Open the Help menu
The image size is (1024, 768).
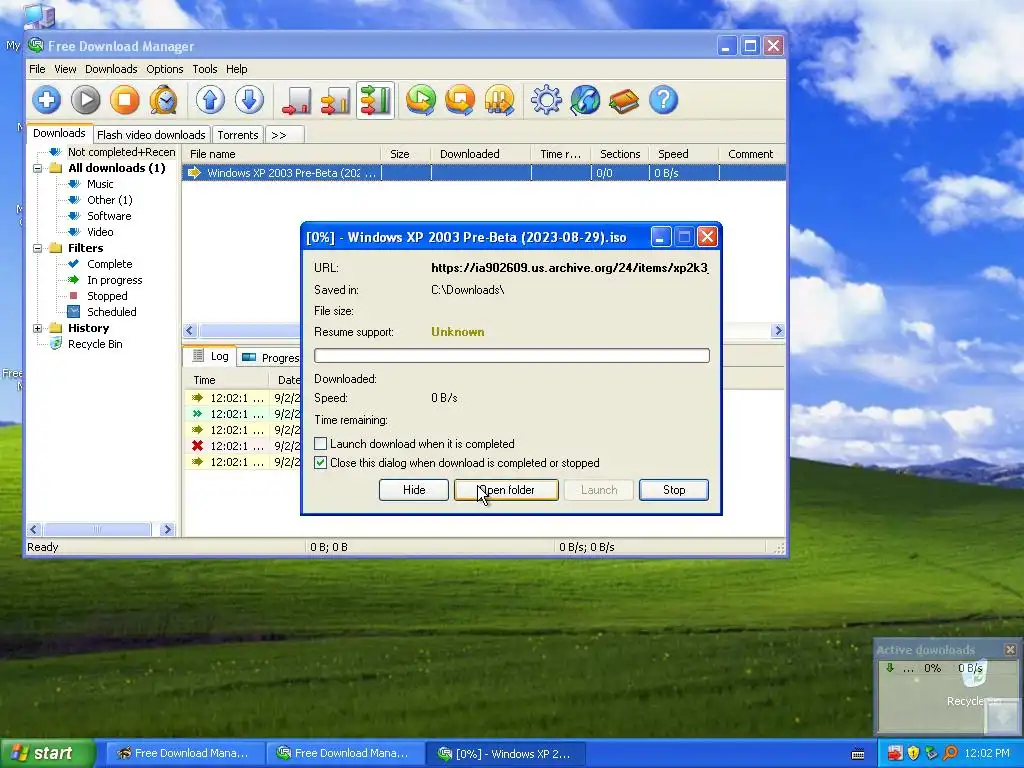pos(236,69)
